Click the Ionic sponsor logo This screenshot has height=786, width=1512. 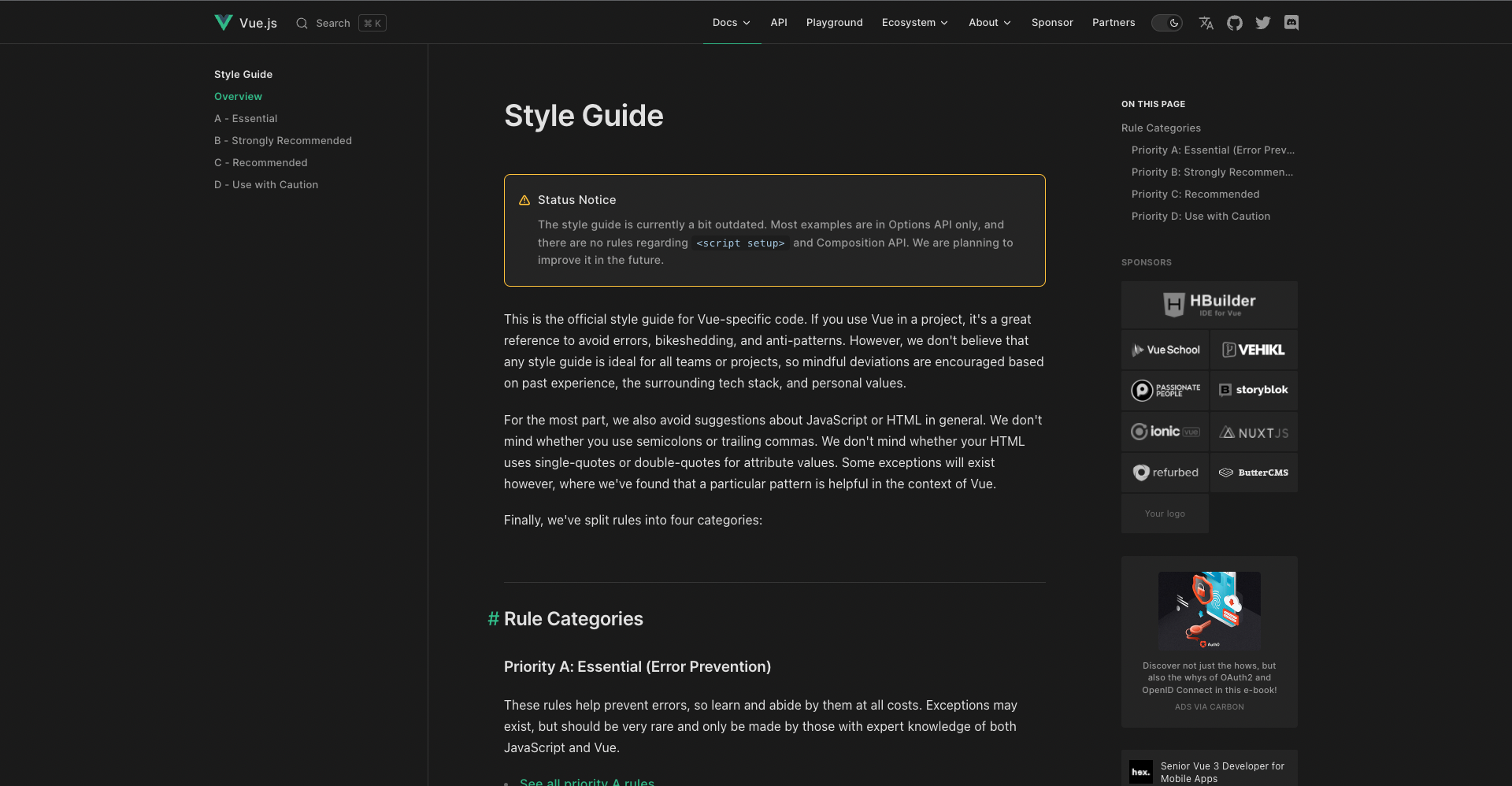1165,432
